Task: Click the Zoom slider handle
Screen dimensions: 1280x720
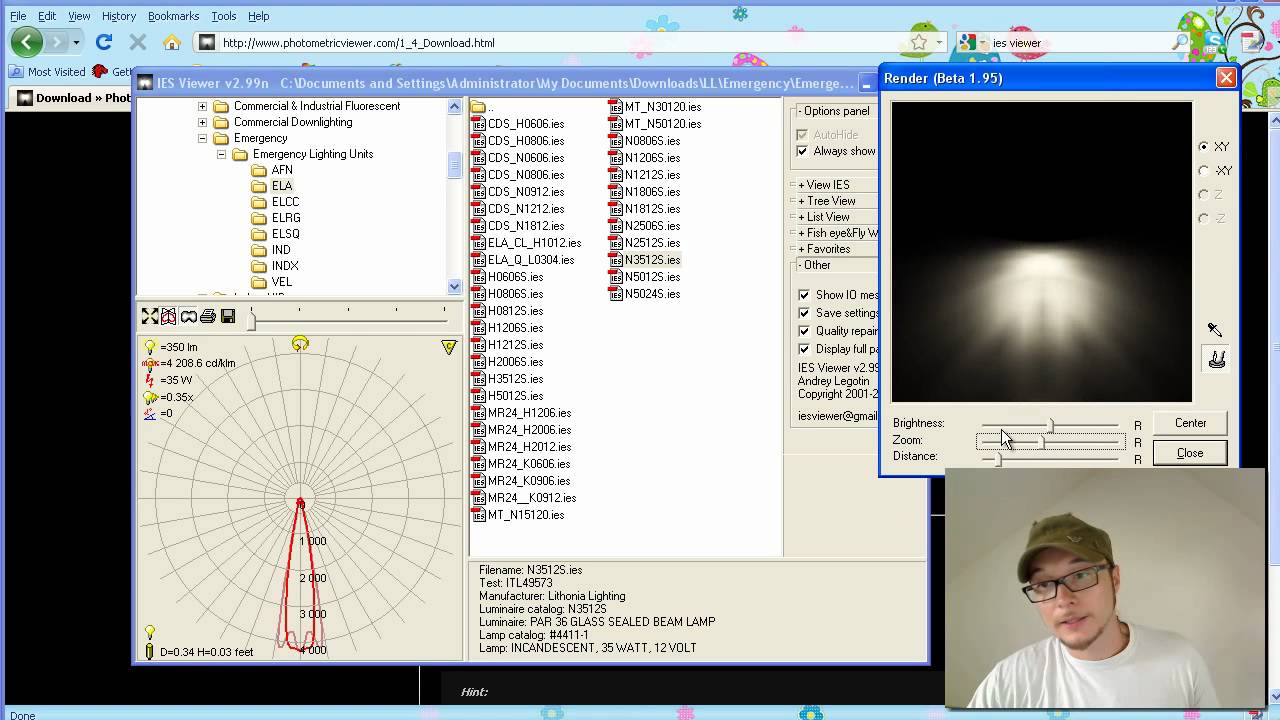Action: point(1042,441)
